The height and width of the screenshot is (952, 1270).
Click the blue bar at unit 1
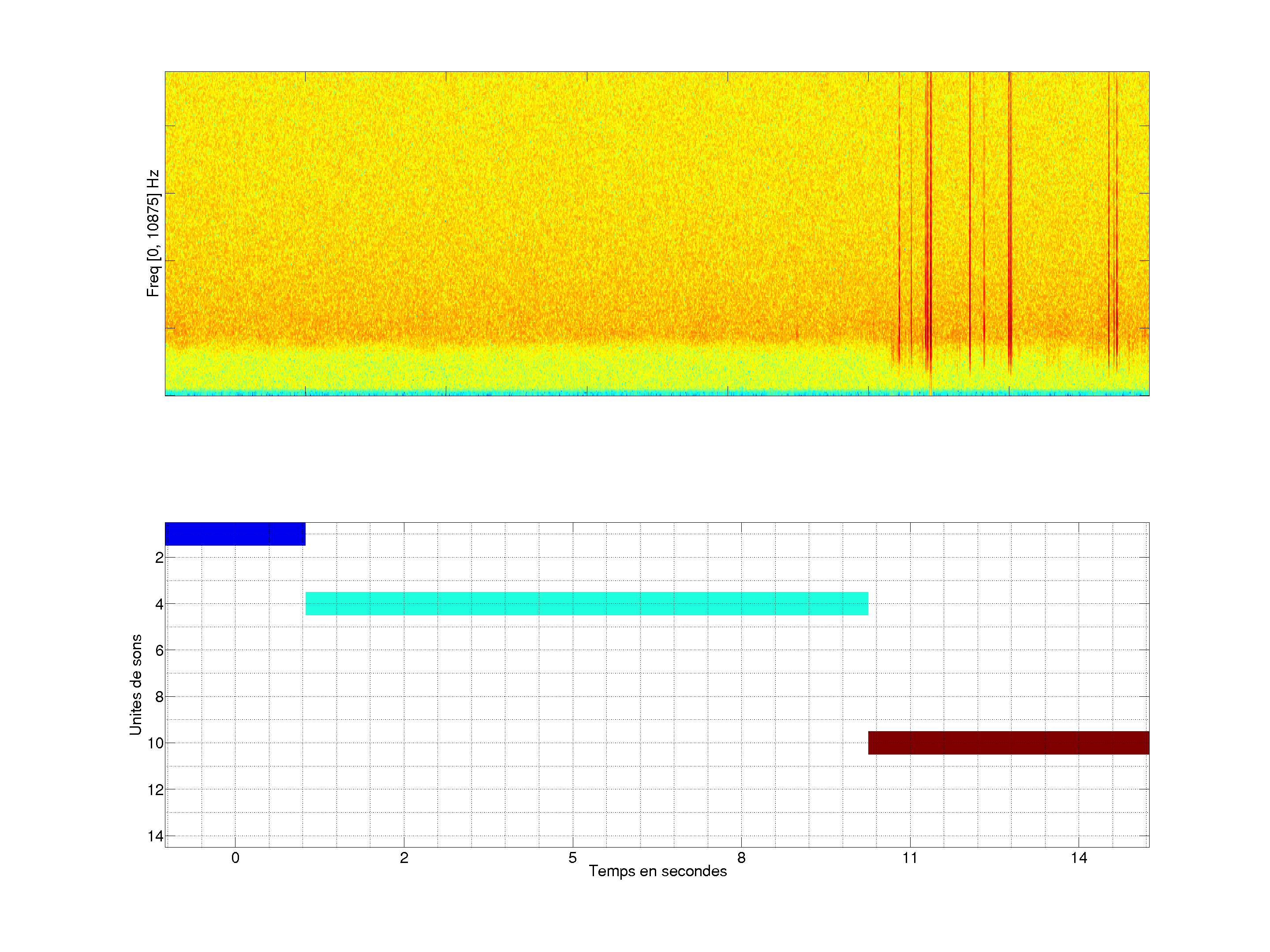pyautogui.click(x=235, y=534)
